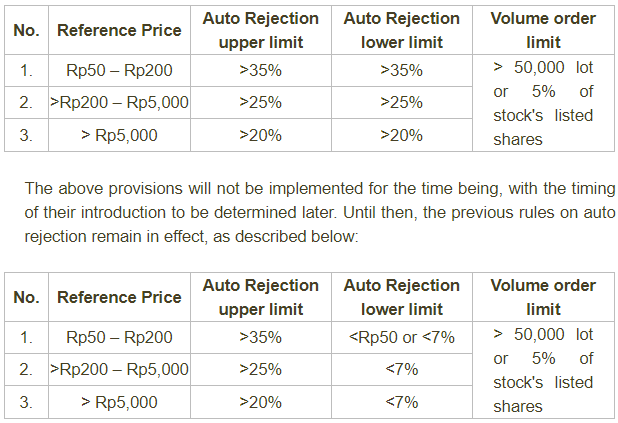Select 'Reference Price' header in bottom table
This screenshot has height=423, width=618.
click(119, 297)
